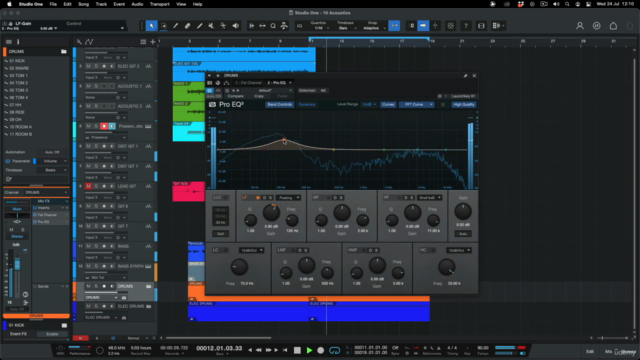Select 02 SNARE in the drums list
Screen dimensions: 640x360
pos(19,68)
